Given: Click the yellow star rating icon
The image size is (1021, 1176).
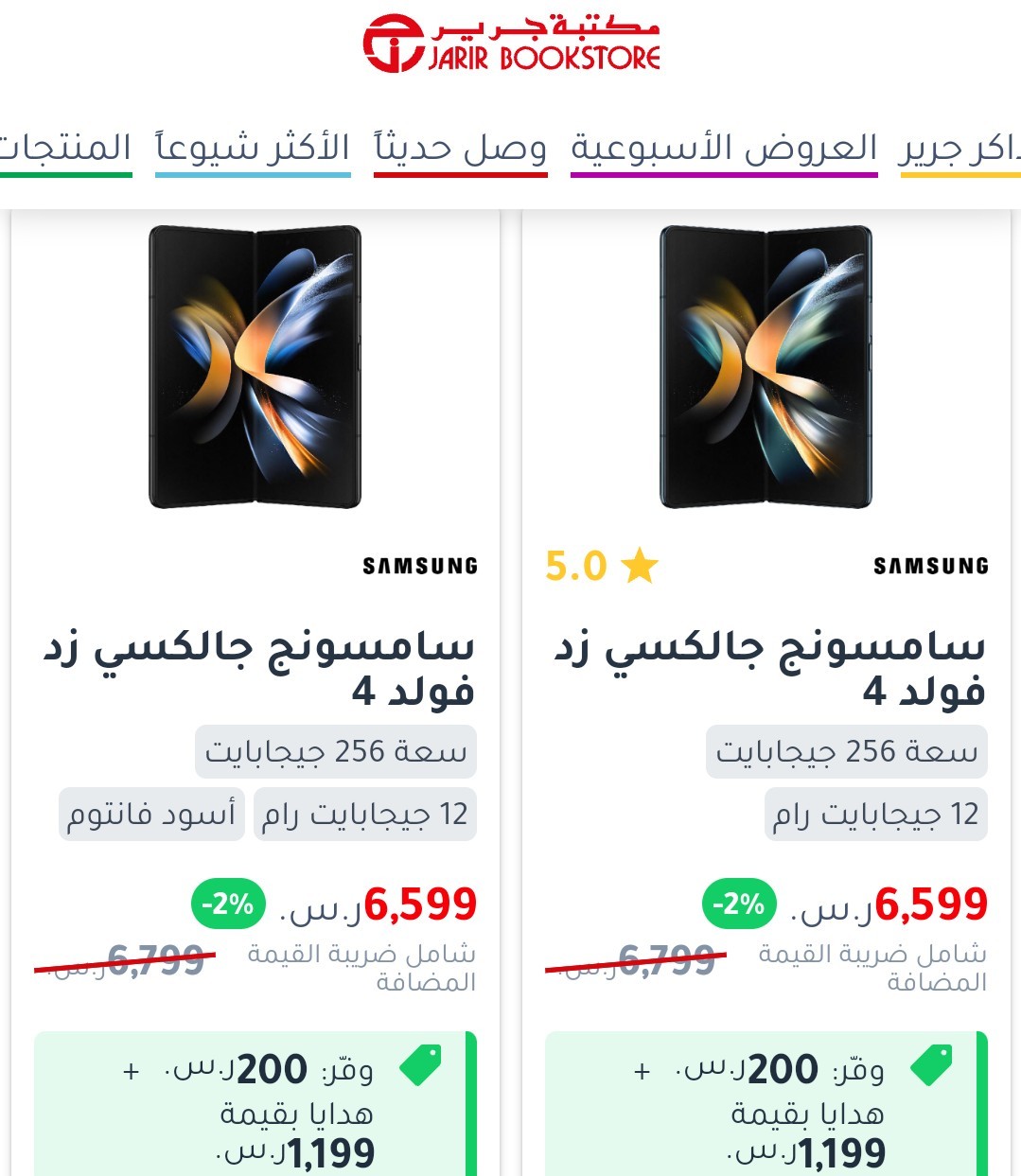Looking at the screenshot, I should (x=640, y=566).
